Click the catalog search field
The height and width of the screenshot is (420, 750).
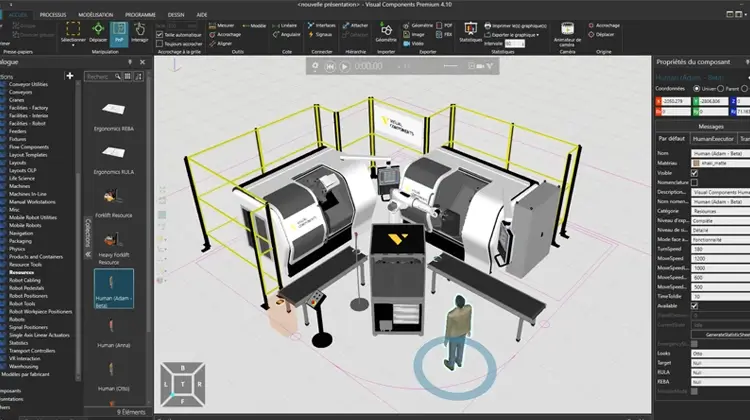pyautogui.click(x=102, y=76)
